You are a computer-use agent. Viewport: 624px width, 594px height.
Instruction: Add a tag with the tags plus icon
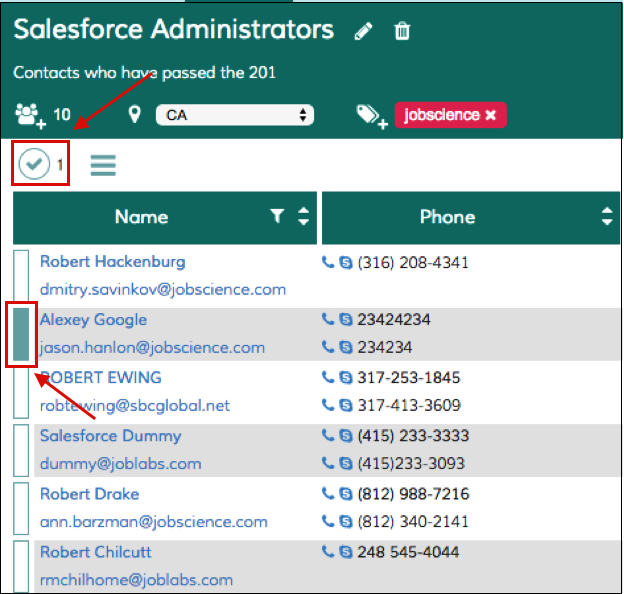pos(372,117)
